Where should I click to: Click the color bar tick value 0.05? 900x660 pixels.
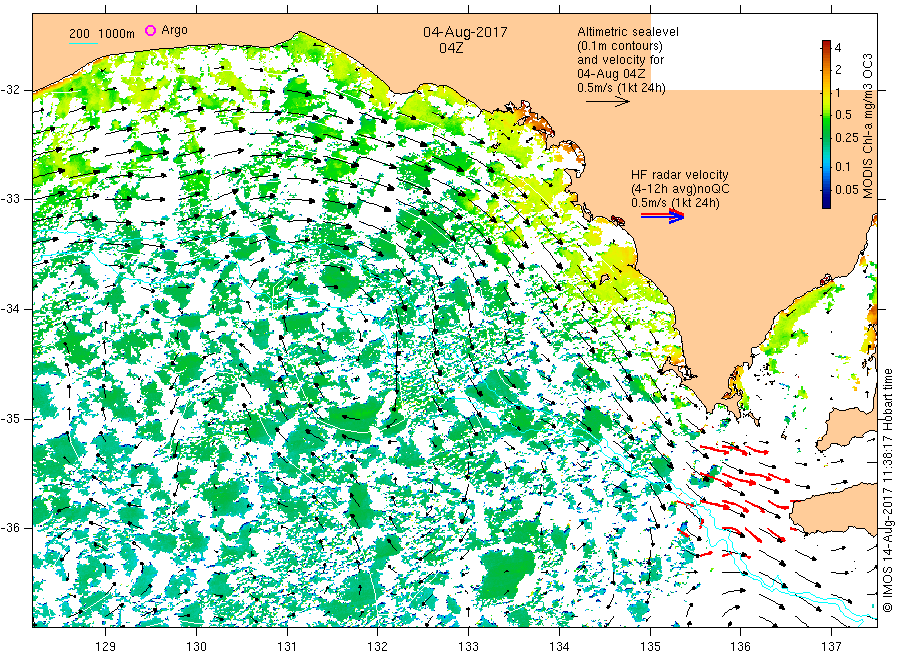847,189
